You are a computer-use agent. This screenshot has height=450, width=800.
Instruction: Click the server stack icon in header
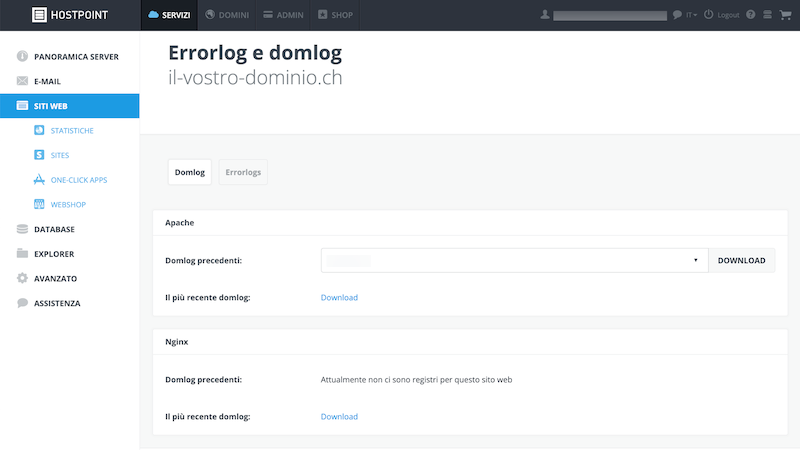click(x=767, y=14)
